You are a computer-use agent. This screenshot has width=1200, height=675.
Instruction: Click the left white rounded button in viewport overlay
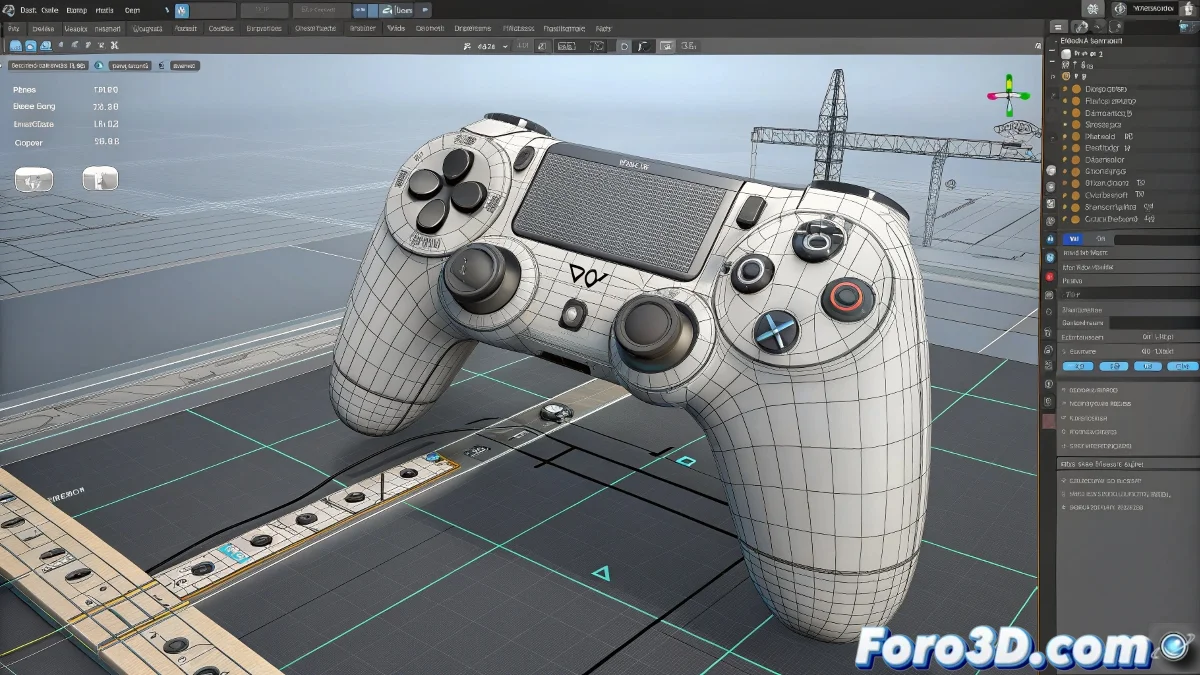[33, 180]
